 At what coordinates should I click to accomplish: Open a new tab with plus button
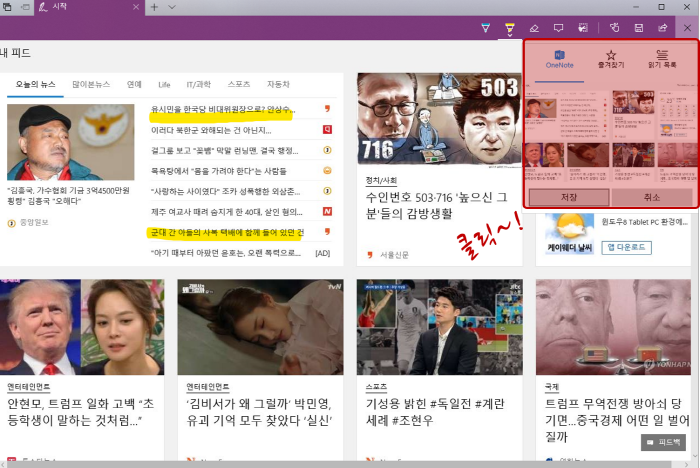pos(154,7)
